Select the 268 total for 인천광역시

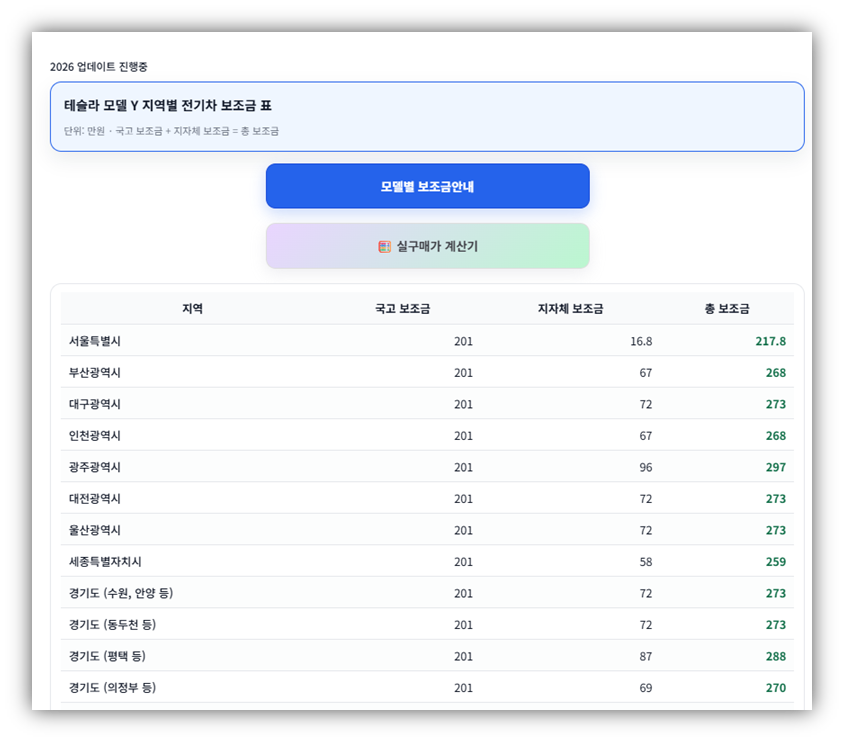point(776,436)
